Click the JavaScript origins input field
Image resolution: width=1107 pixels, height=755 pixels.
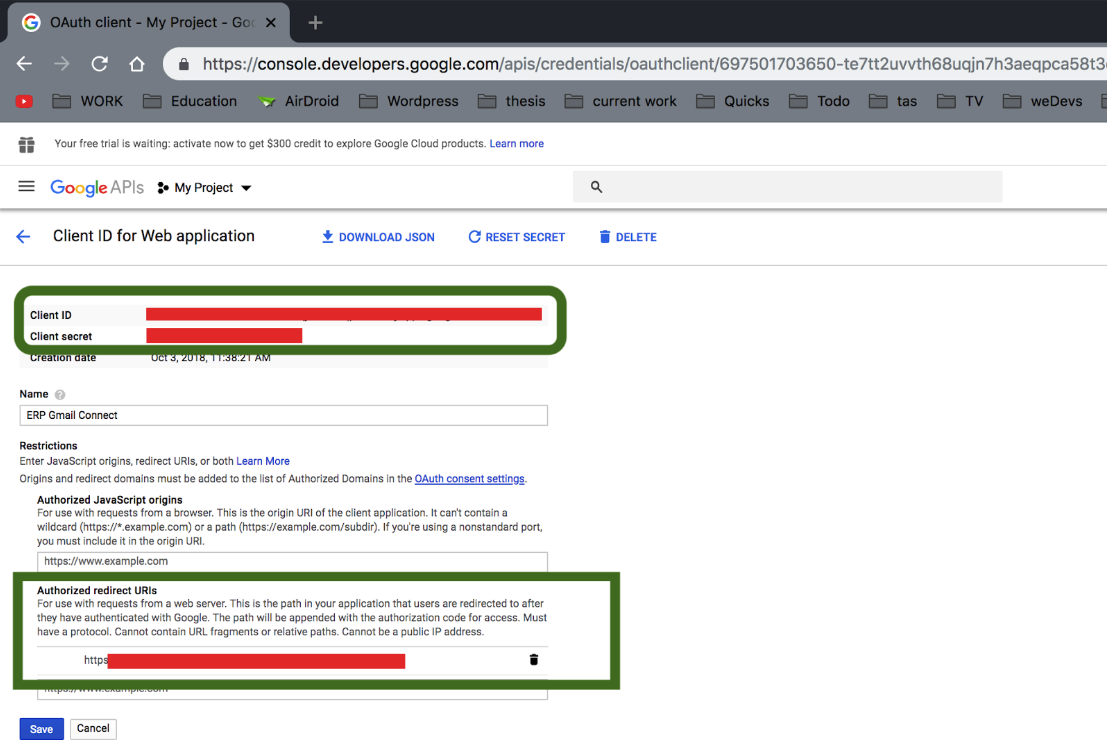click(x=292, y=561)
